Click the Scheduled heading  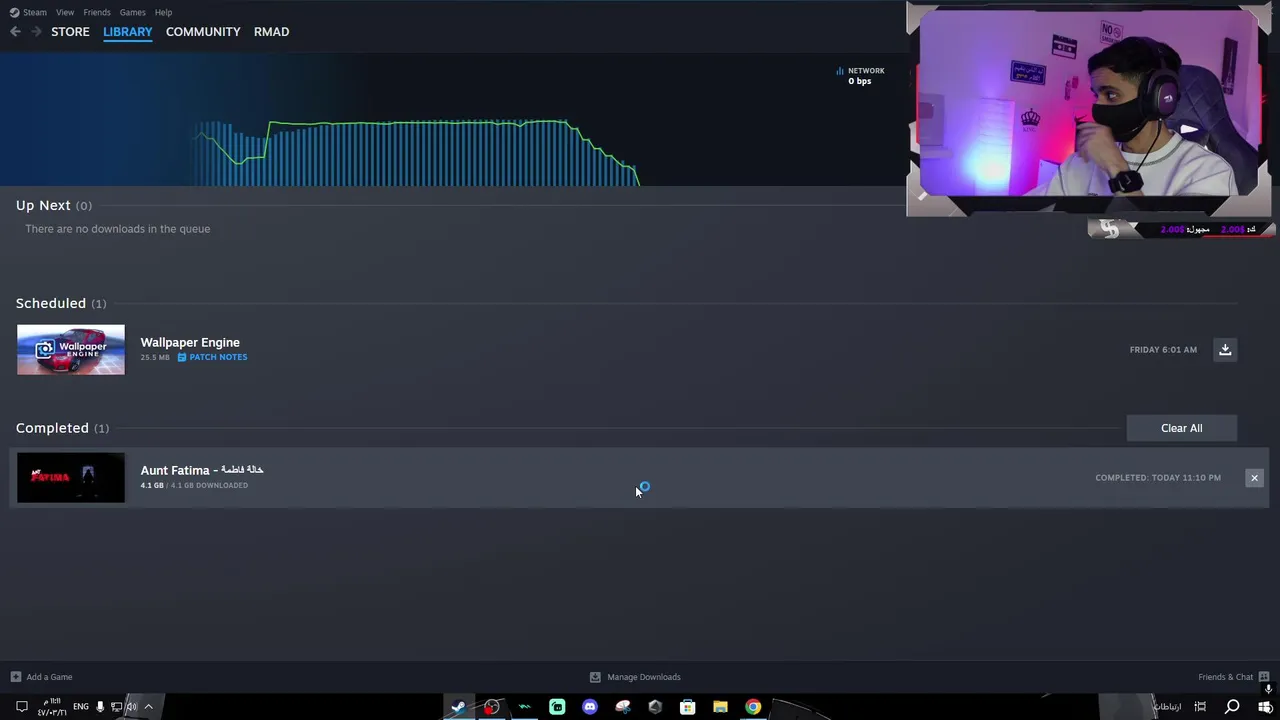(x=51, y=303)
